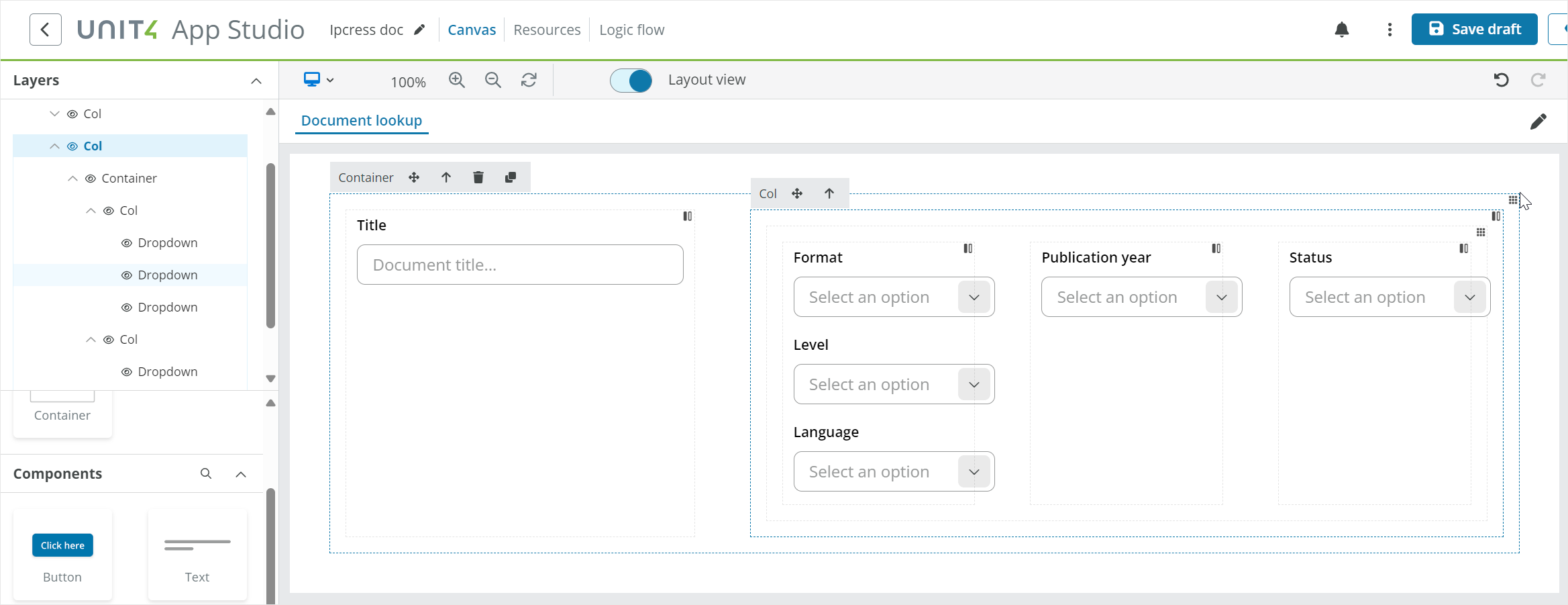Search components with the magnifier icon
This screenshot has width=1568, height=605.
[x=206, y=473]
